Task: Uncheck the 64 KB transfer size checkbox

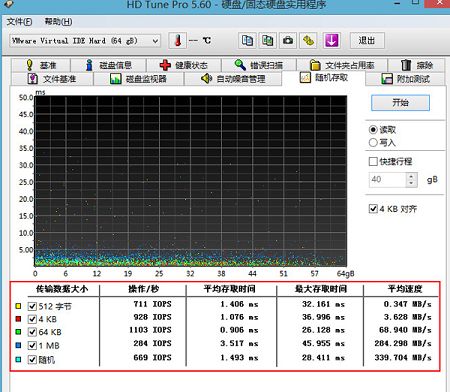Action: (32, 332)
